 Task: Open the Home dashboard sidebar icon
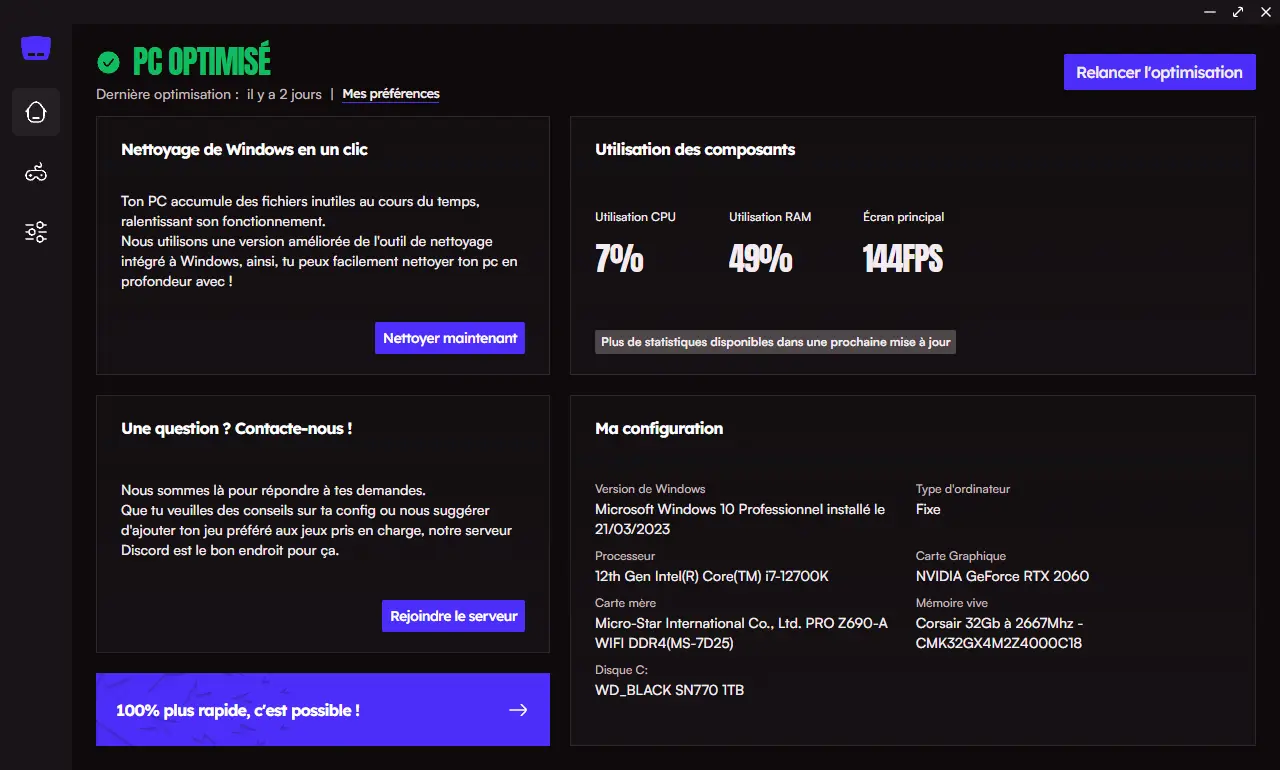click(36, 112)
